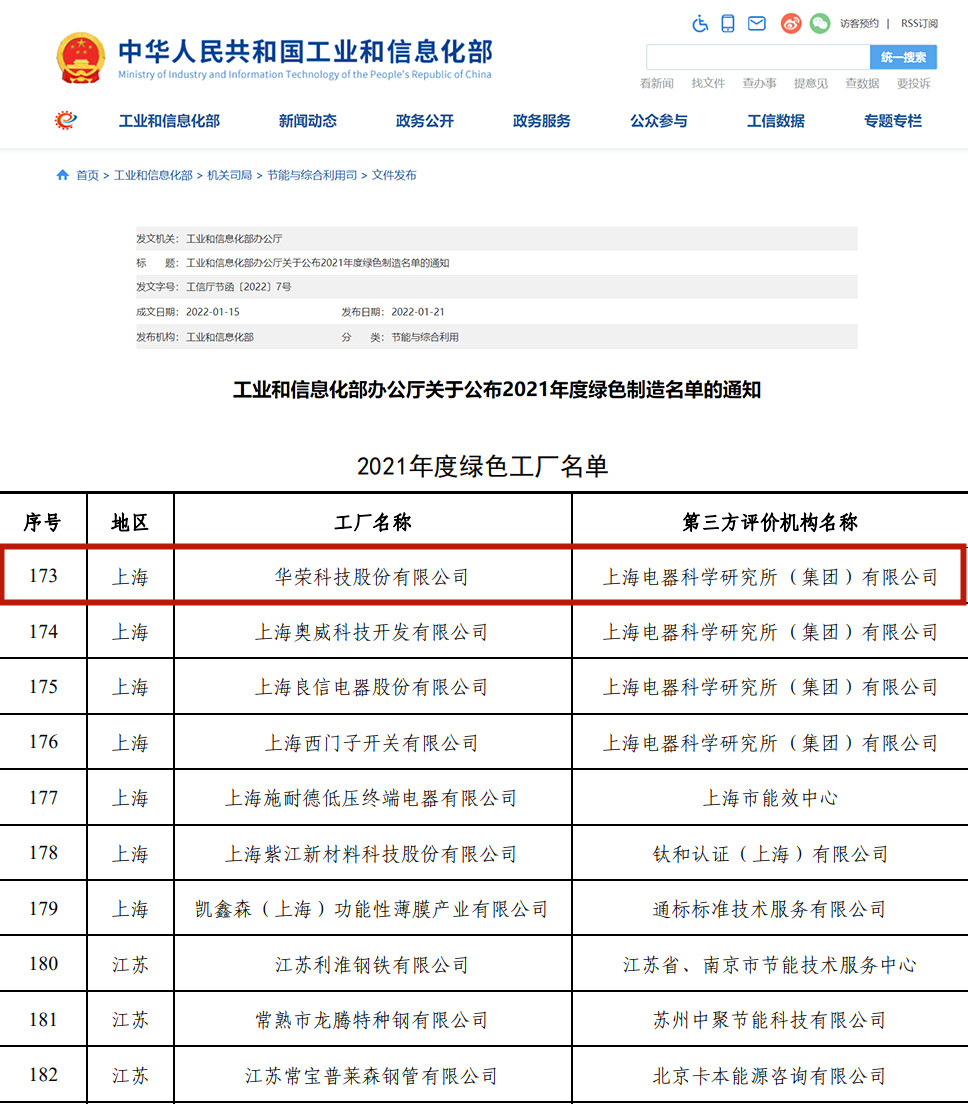Image resolution: width=968 pixels, height=1104 pixels.
Task: Click the national emblem logo
Action: 80,58
